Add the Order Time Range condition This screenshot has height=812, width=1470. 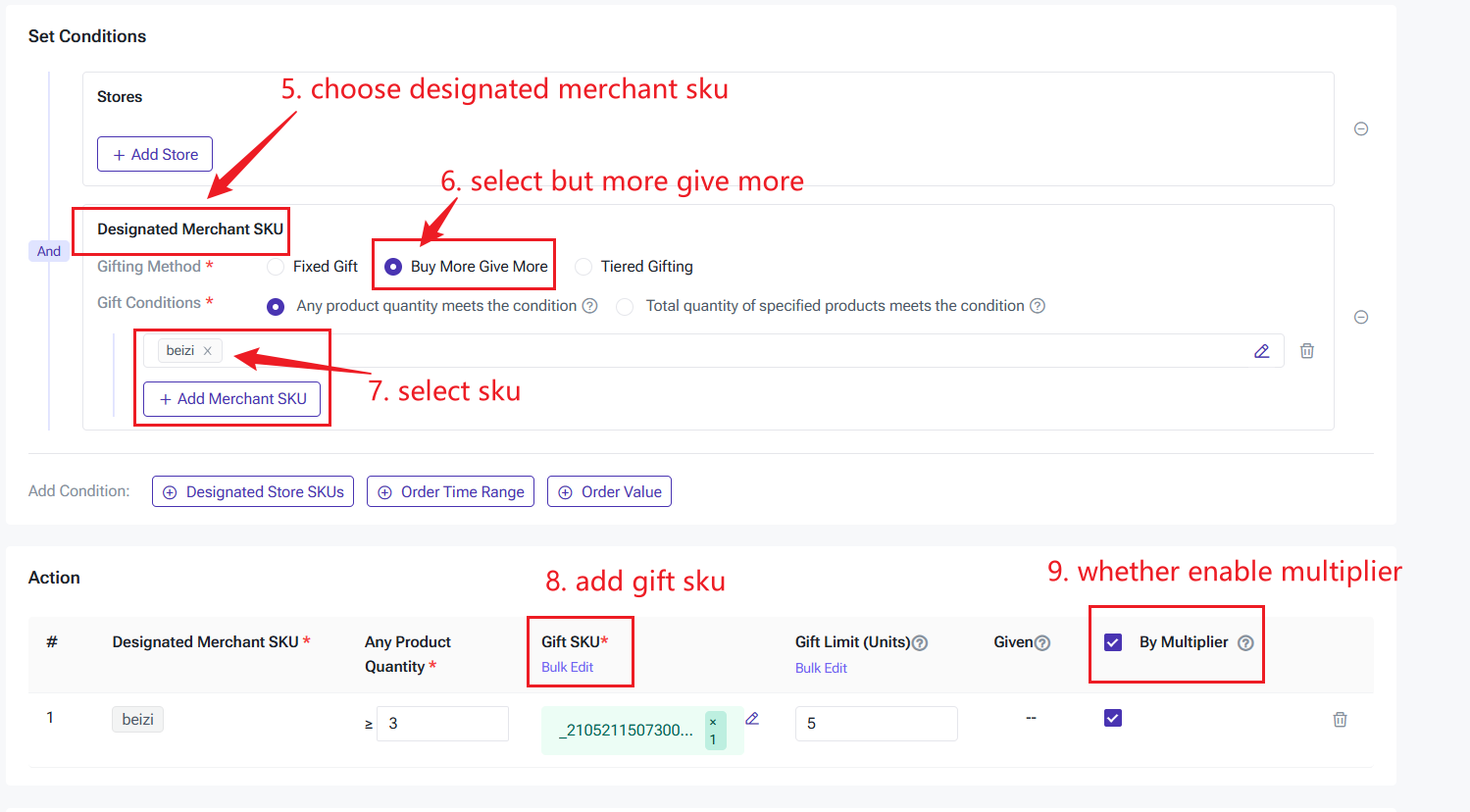click(x=451, y=492)
